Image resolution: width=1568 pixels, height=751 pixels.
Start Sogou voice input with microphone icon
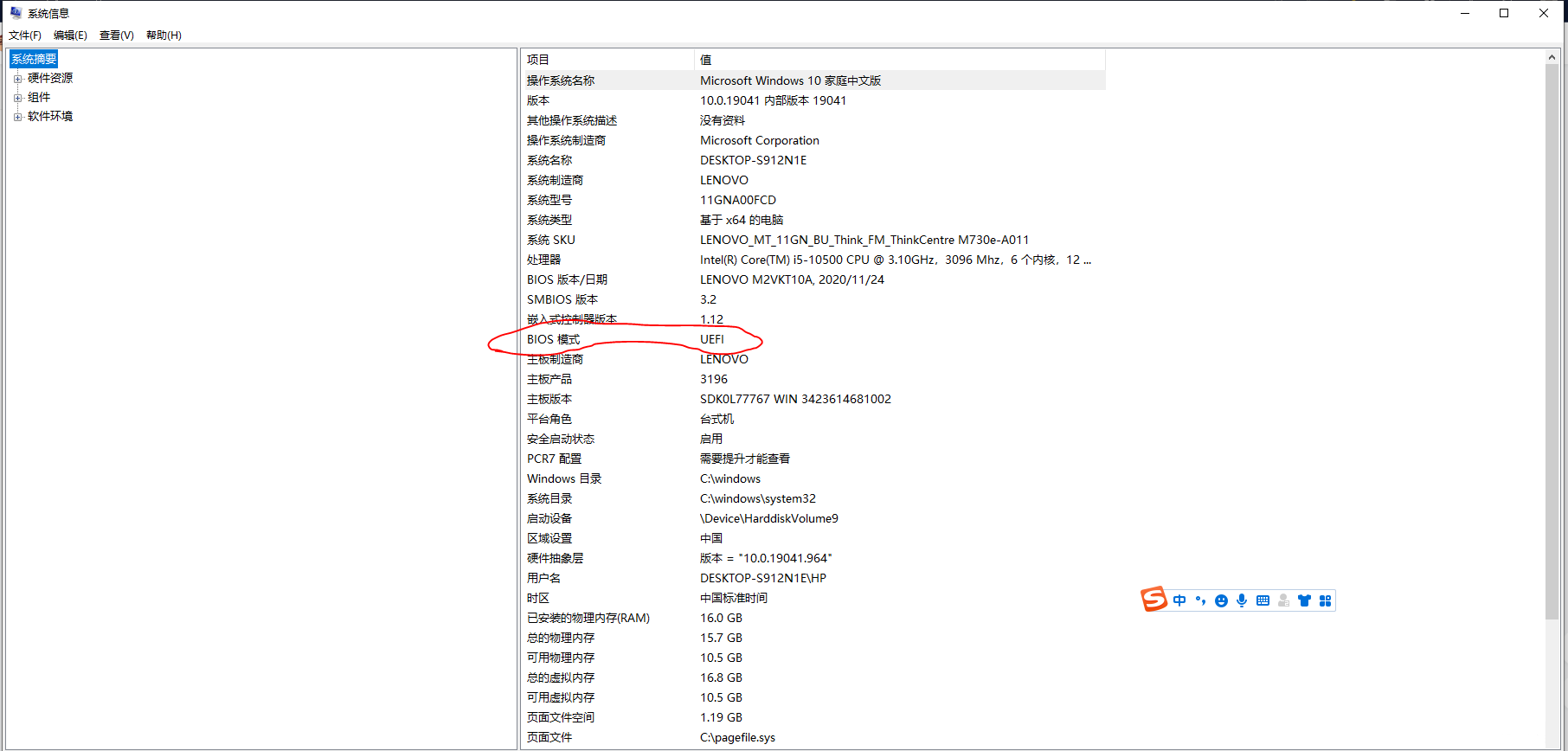1242,600
